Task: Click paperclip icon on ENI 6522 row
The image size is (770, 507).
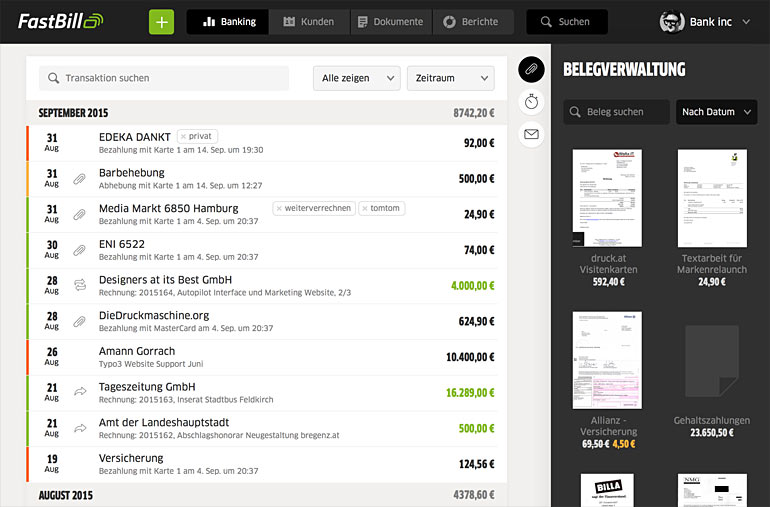Action: (80, 251)
